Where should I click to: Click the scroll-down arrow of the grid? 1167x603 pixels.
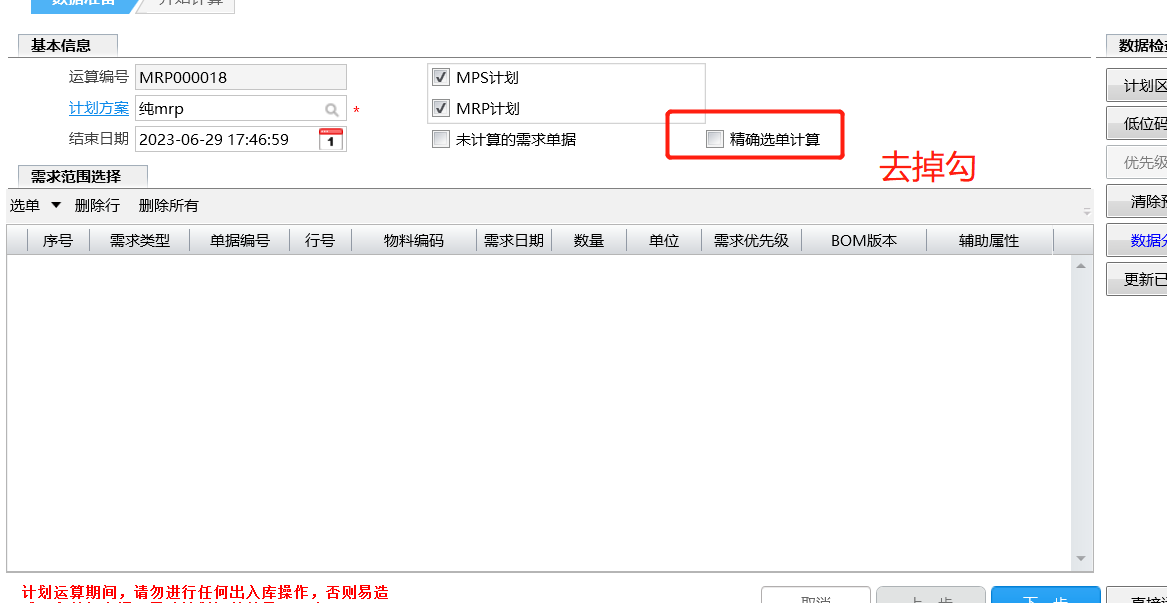pyautogui.click(x=1080, y=558)
